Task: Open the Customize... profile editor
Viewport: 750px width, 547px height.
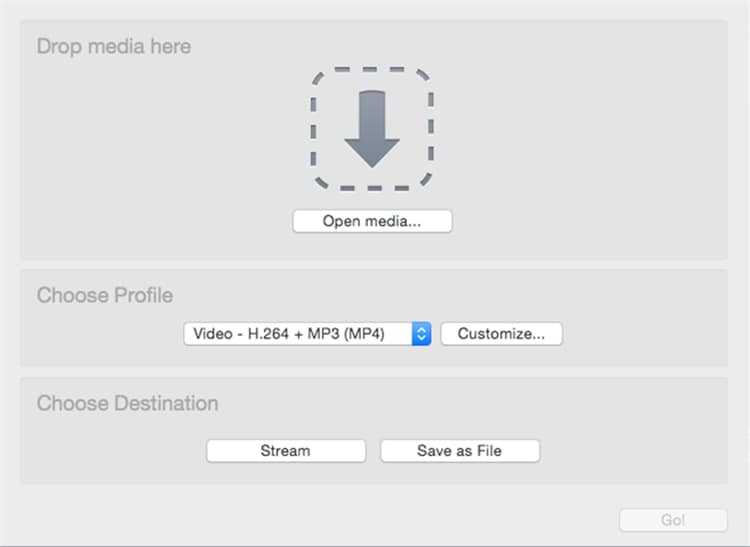Action: [x=501, y=334]
